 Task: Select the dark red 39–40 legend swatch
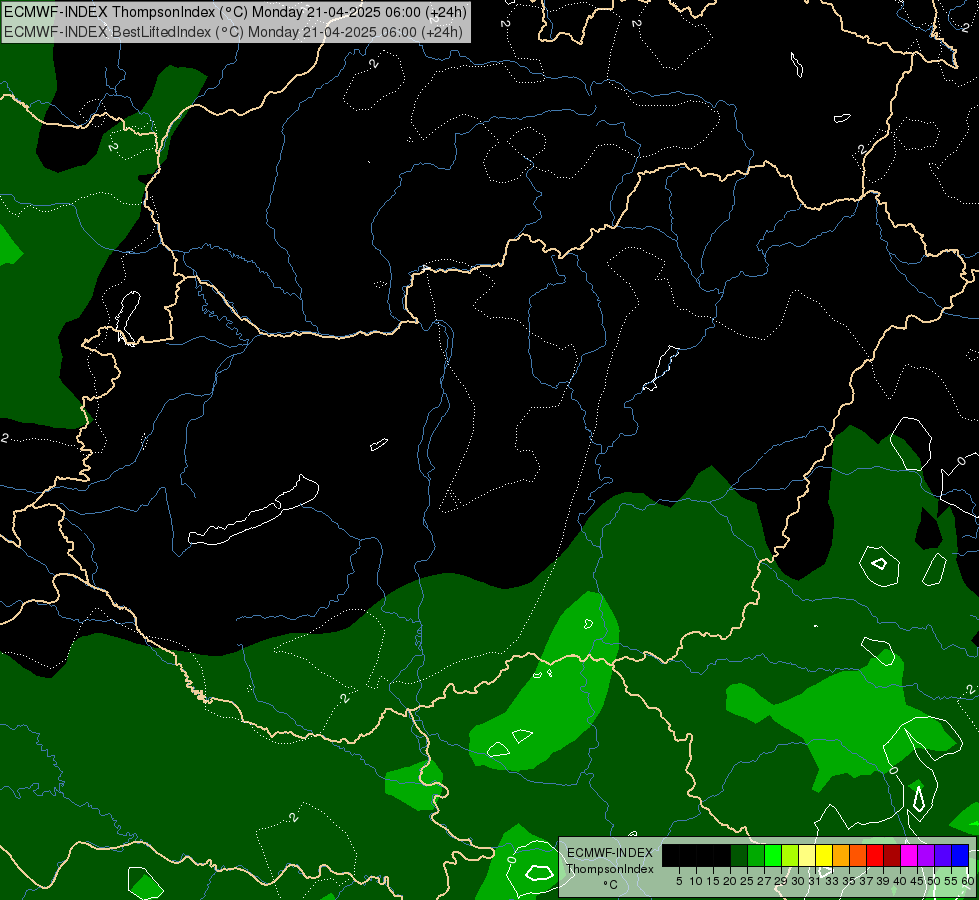click(x=892, y=856)
